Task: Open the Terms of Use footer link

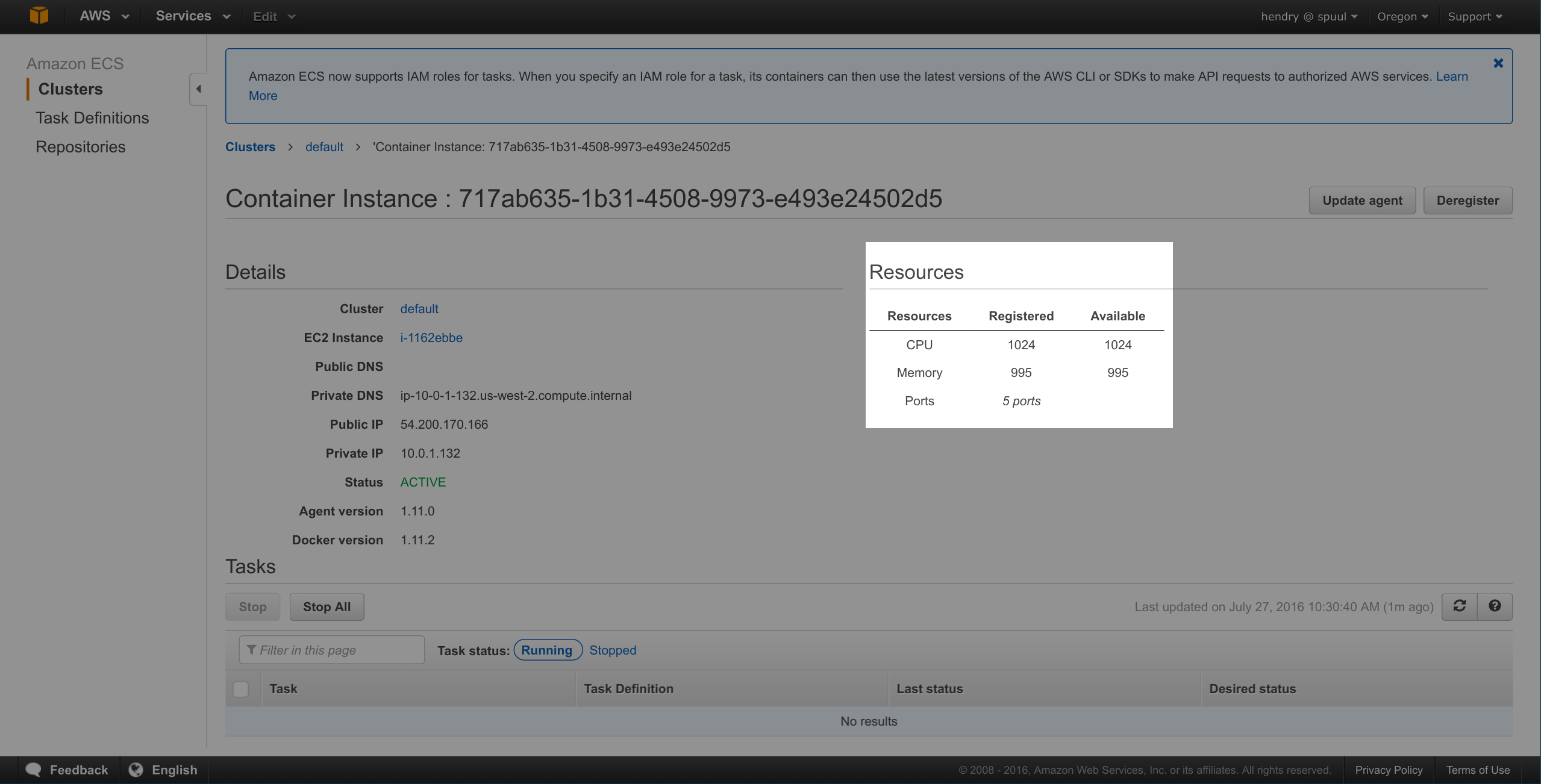Action: (x=1478, y=770)
